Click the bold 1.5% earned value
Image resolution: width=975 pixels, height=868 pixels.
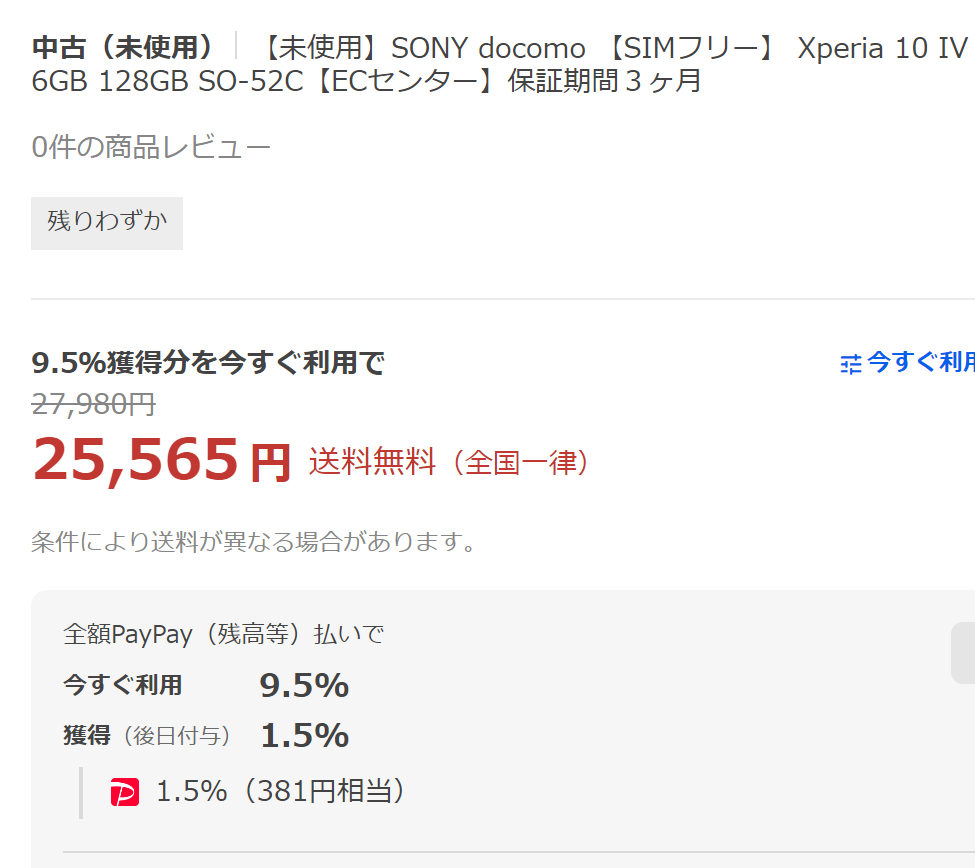(304, 736)
